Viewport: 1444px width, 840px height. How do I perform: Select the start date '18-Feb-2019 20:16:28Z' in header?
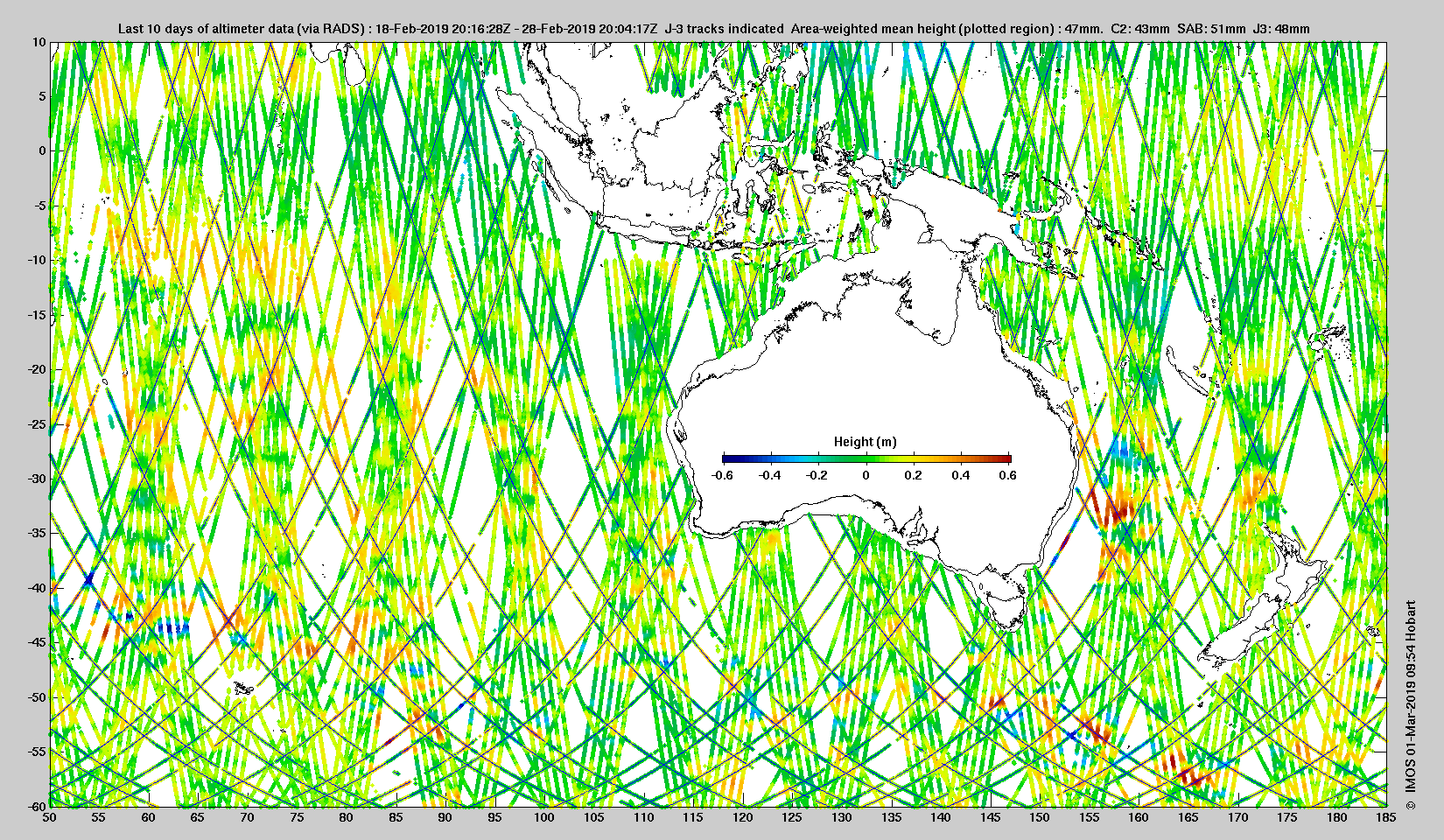pyautogui.click(x=443, y=29)
